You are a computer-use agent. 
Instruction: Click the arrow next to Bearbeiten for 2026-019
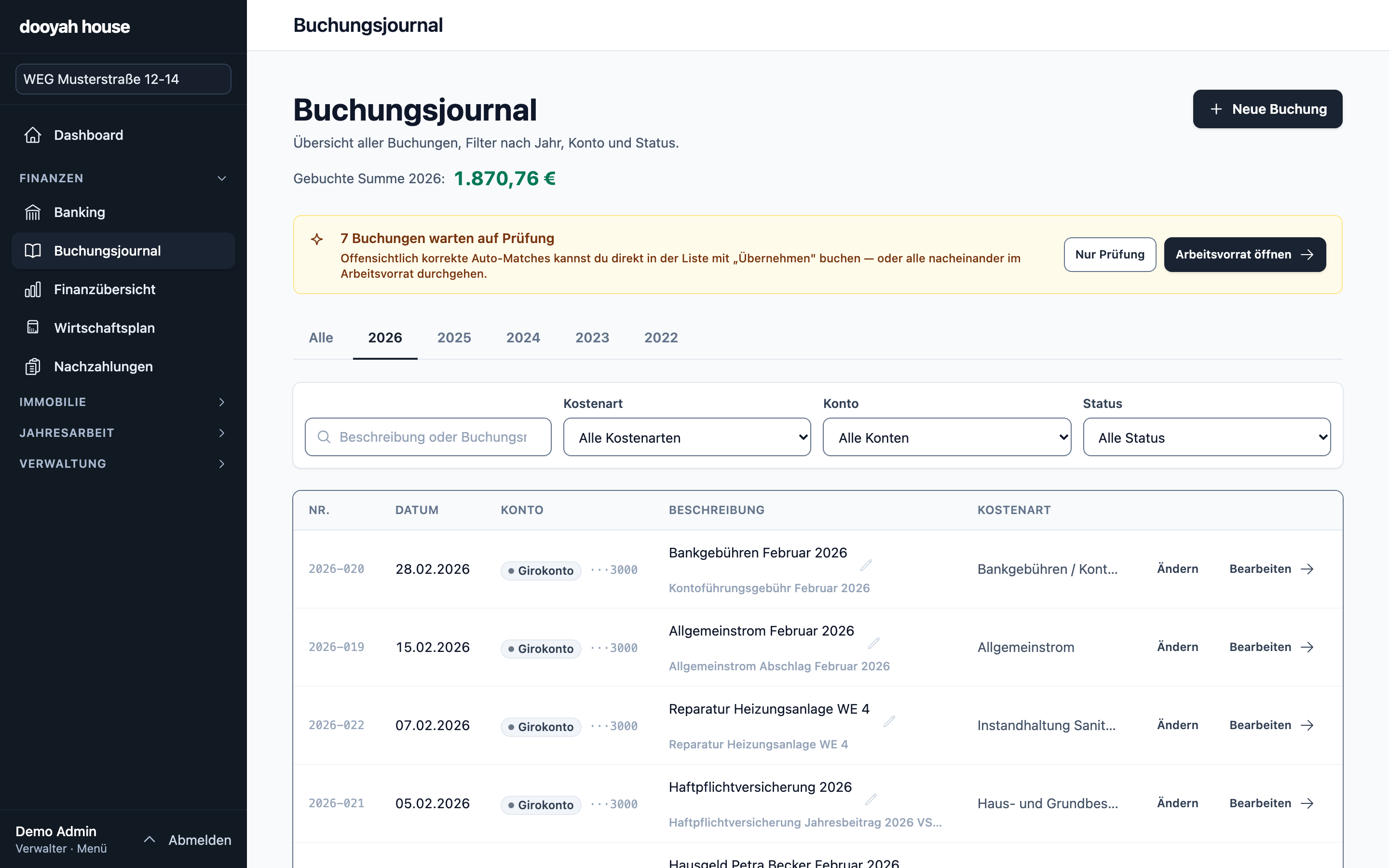pos(1307,647)
